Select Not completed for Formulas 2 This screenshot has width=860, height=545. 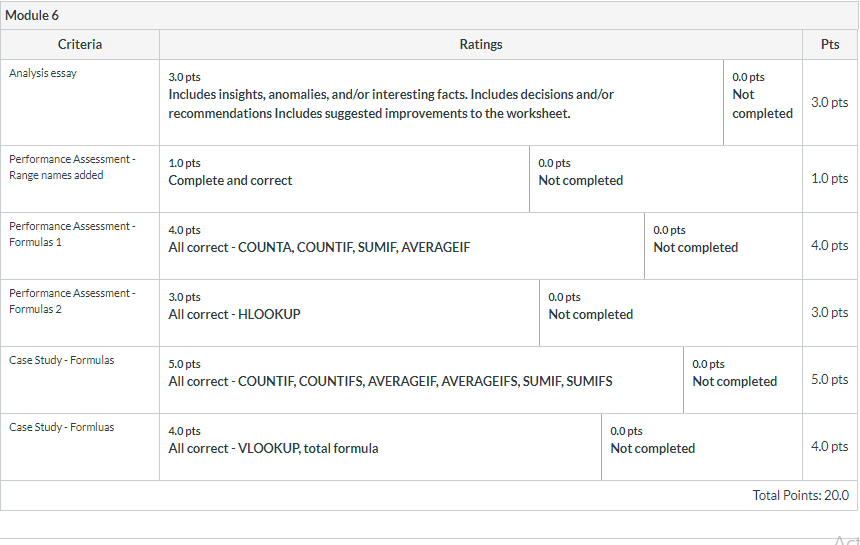pyautogui.click(x=671, y=313)
